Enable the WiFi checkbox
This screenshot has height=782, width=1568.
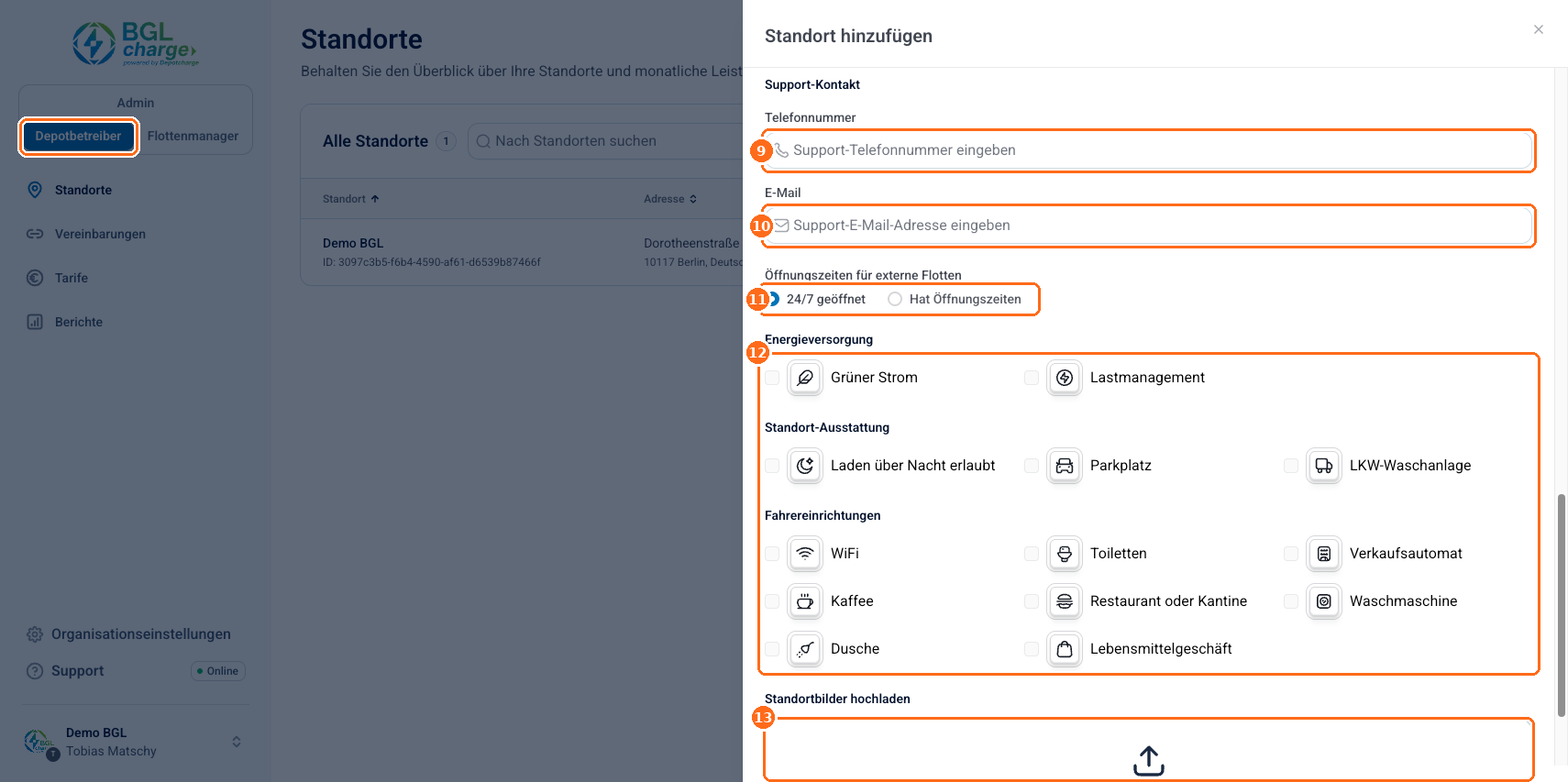coord(772,554)
